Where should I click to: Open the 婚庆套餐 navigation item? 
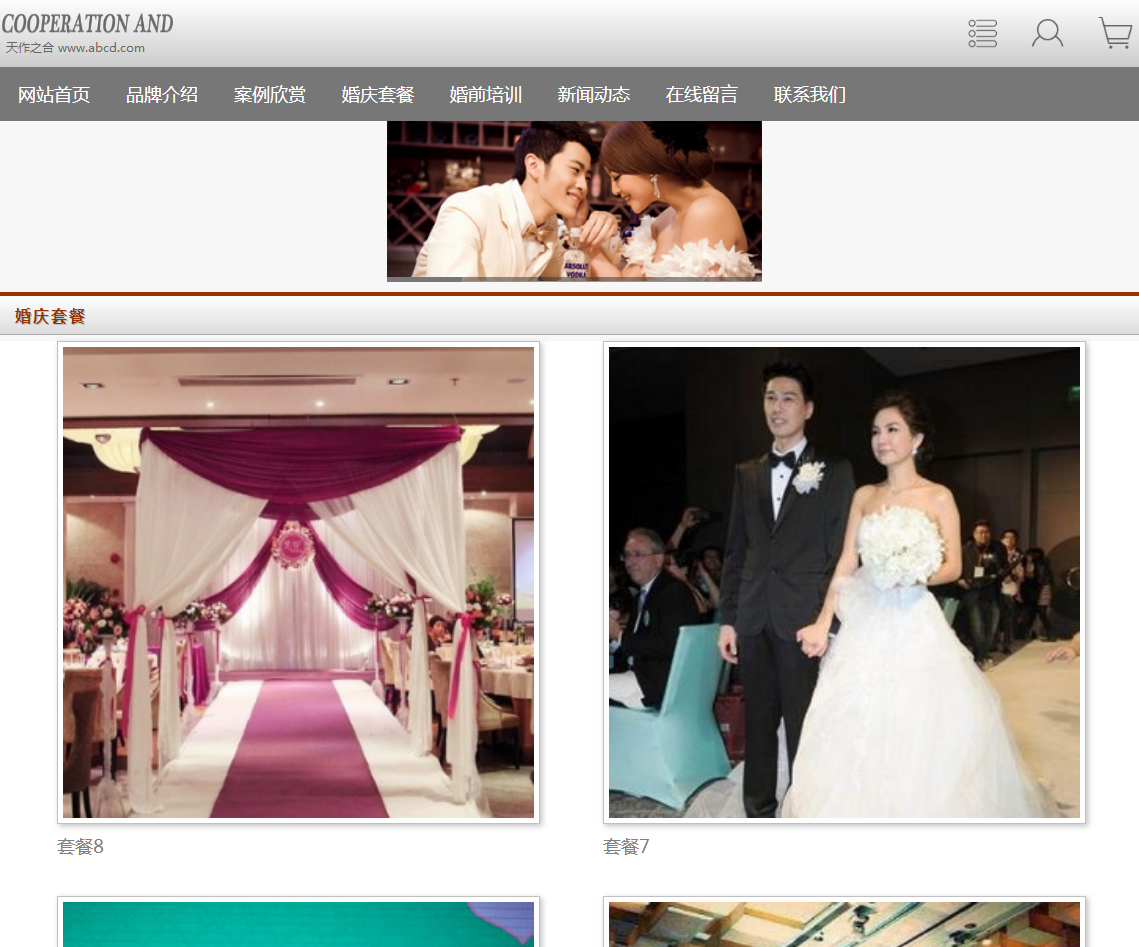[378, 94]
